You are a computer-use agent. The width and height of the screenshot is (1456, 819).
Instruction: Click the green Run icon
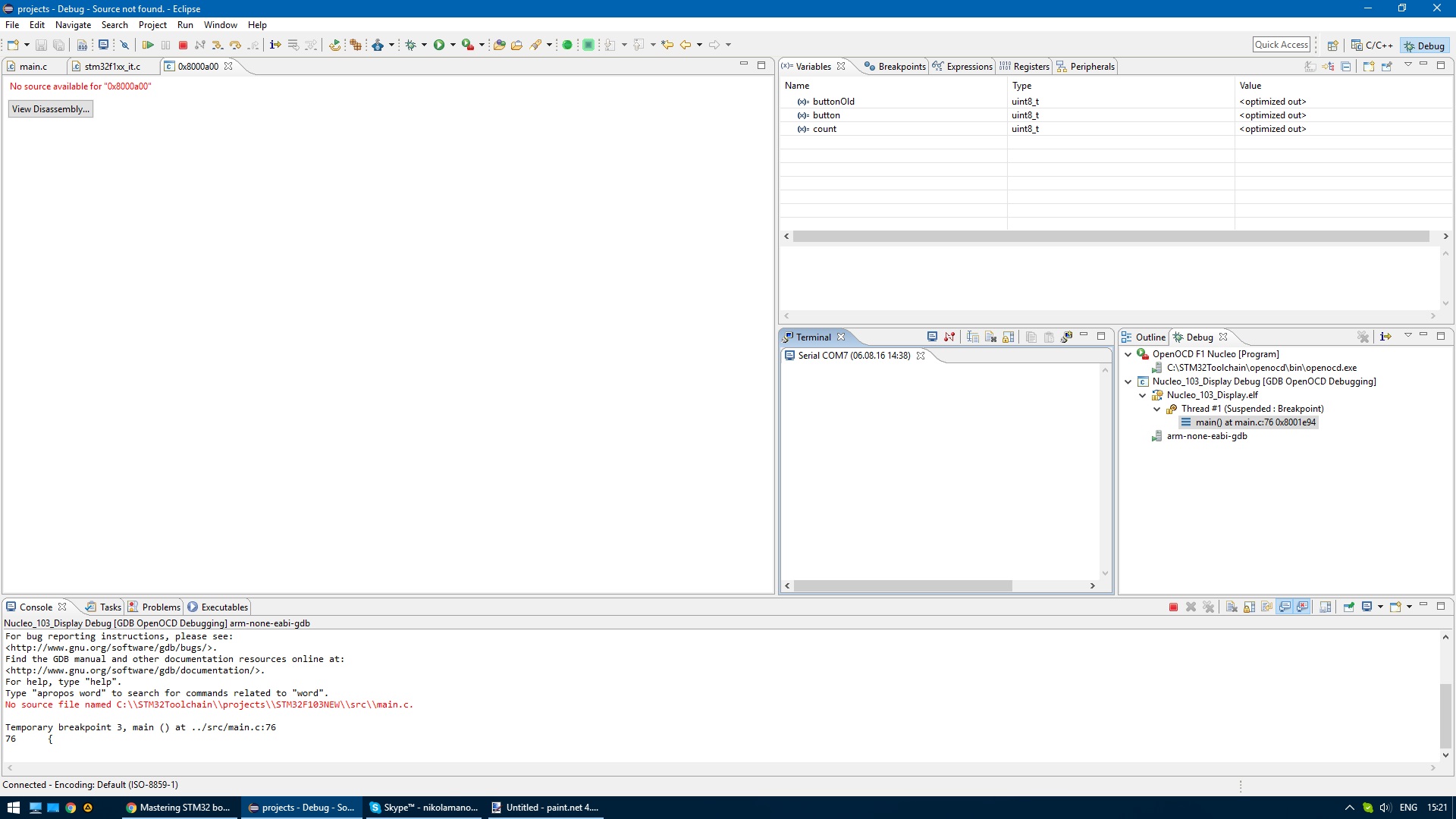[x=439, y=45]
